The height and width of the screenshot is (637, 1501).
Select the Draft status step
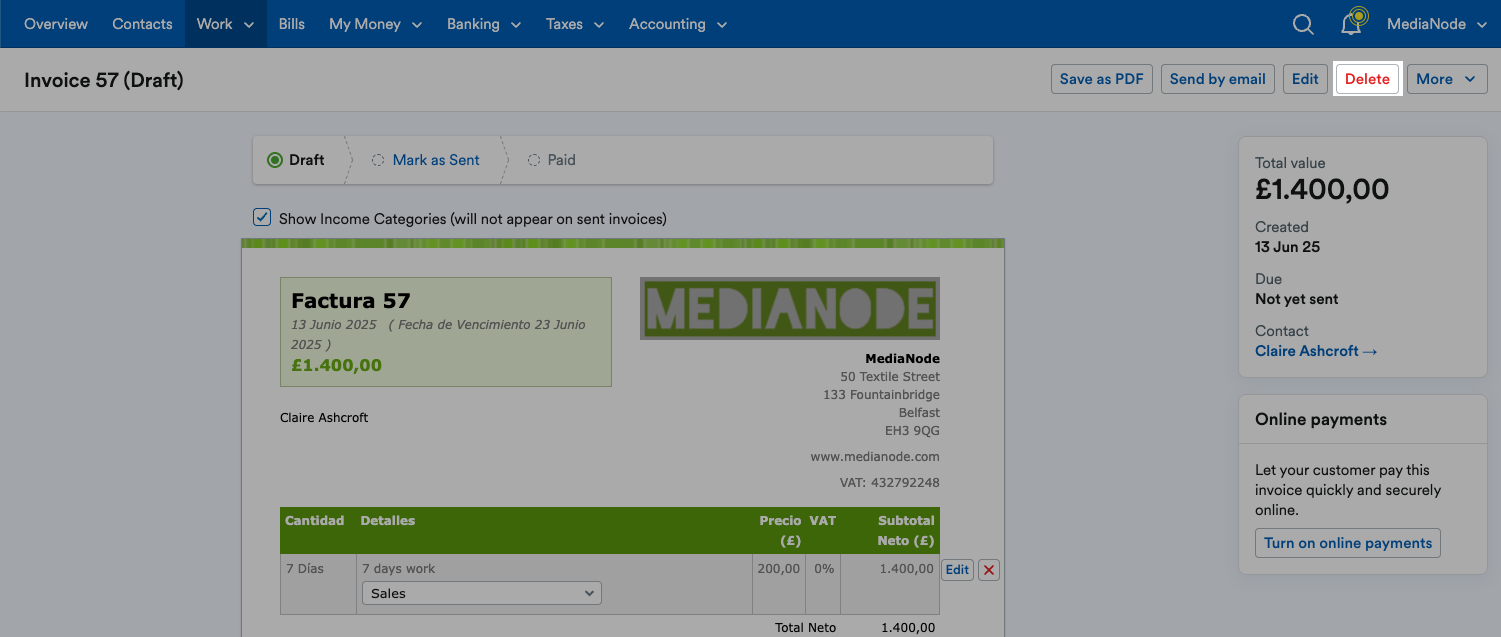click(296, 160)
